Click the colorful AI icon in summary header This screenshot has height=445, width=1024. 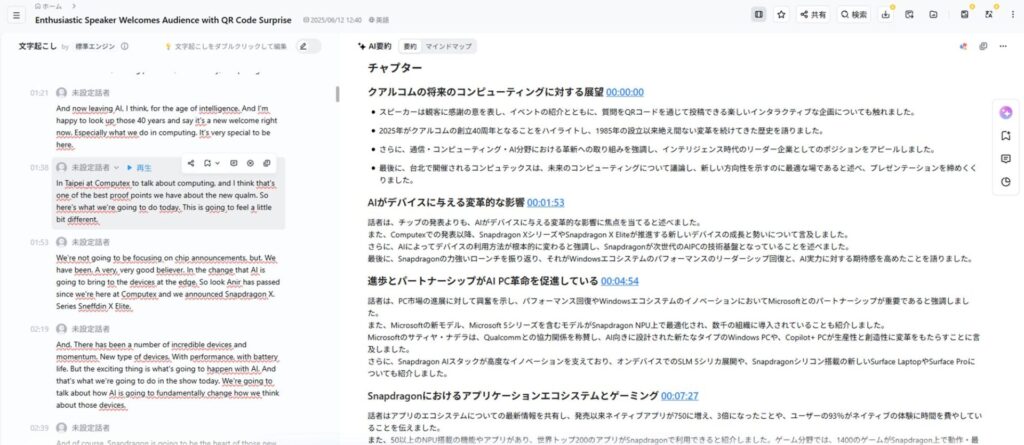click(963, 46)
